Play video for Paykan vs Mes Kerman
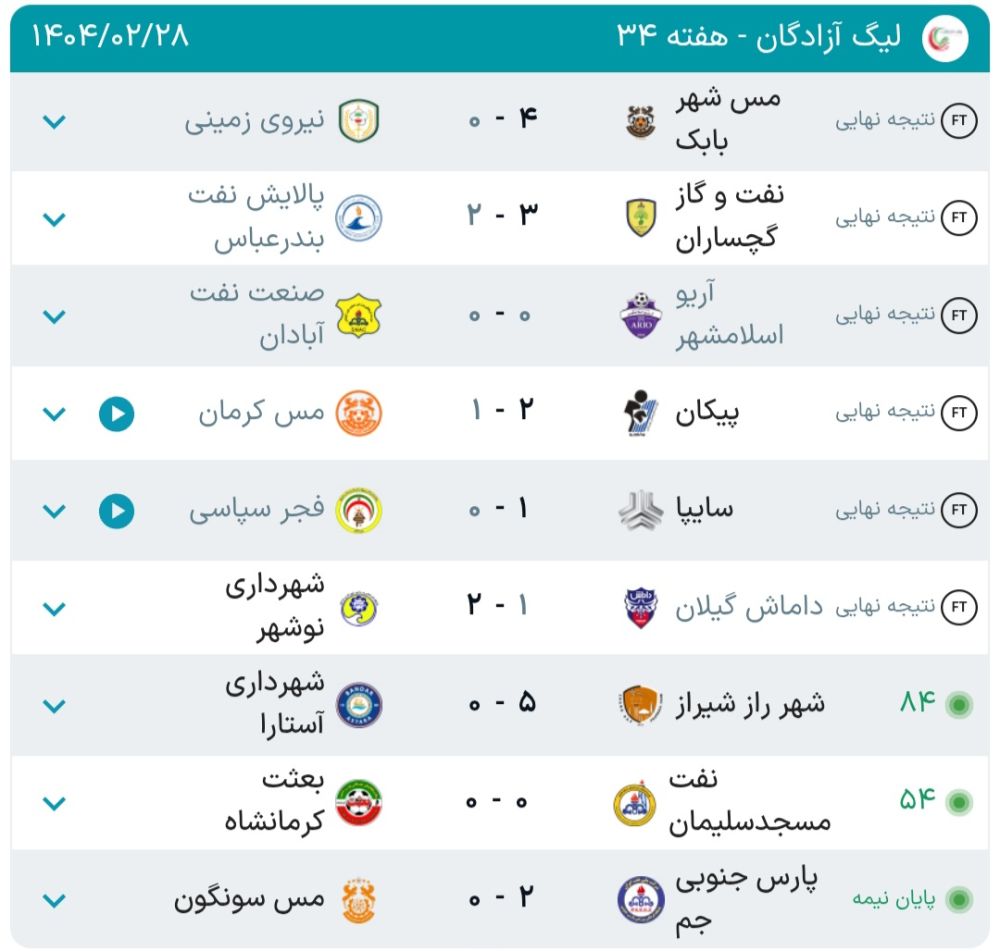This screenshot has width=1000, height=951. pos(117,414)
